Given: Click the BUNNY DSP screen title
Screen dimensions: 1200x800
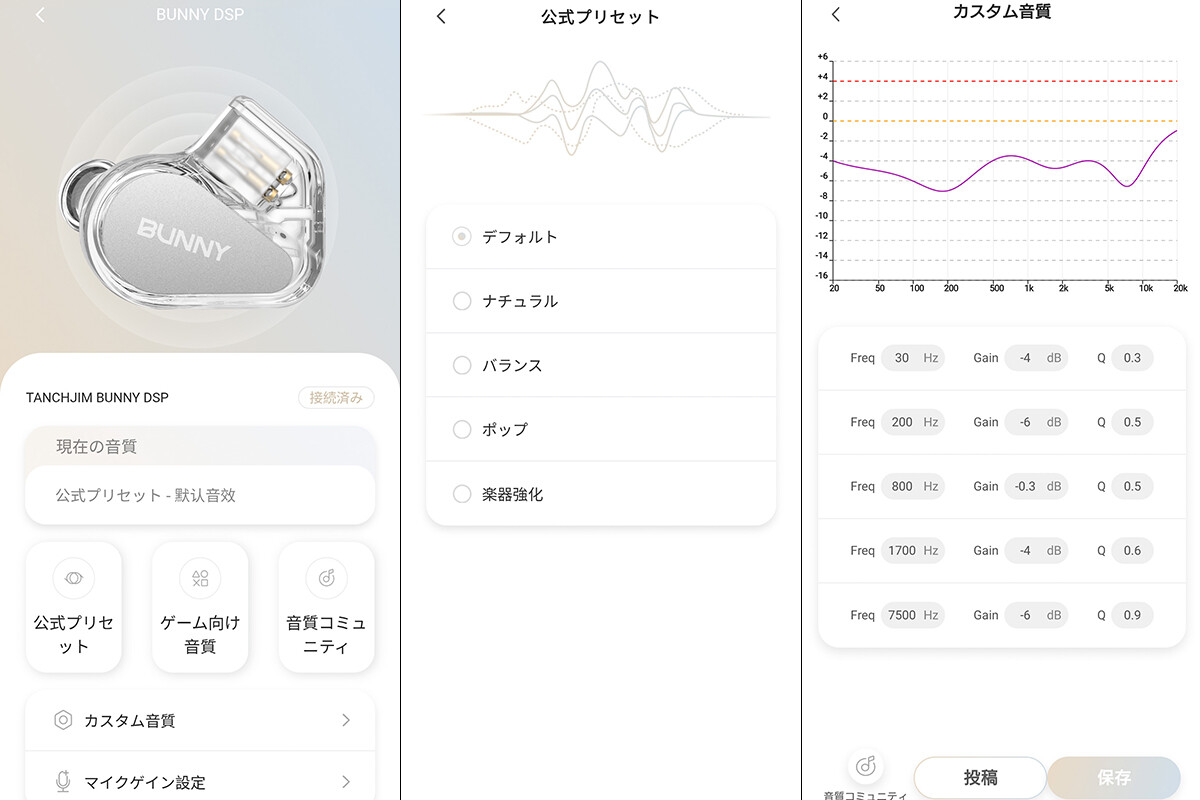Looking at the screenshot, I should pos(200,15).
